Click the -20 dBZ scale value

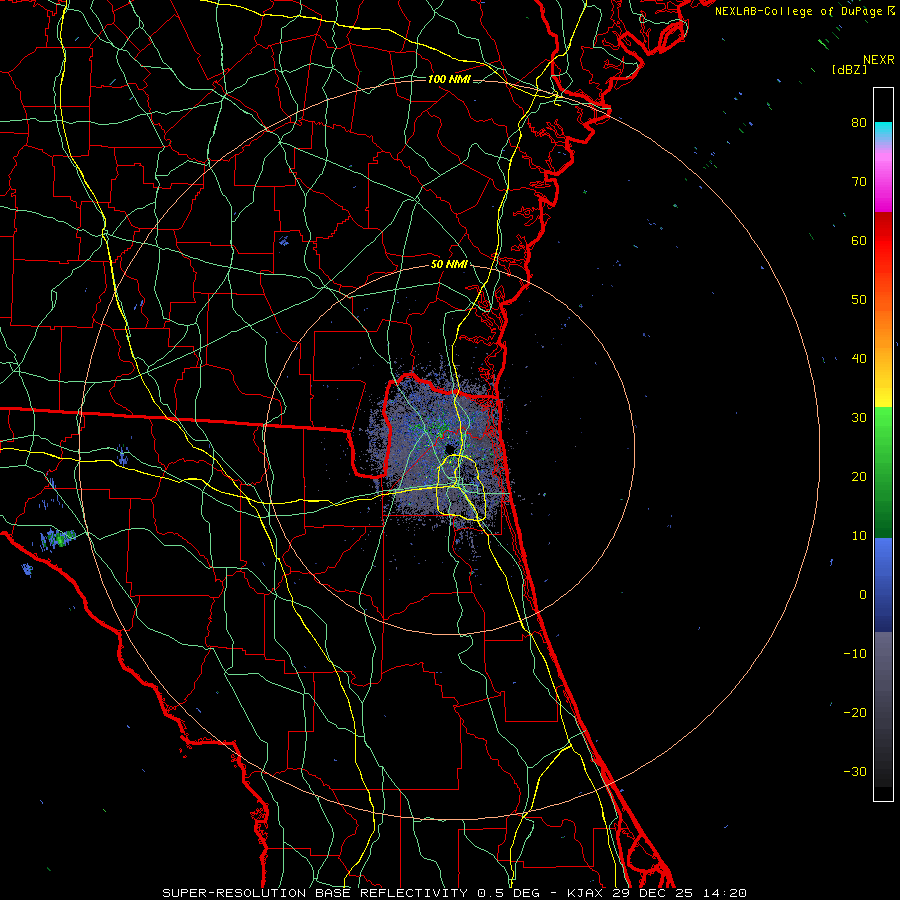tap(855, 713)
